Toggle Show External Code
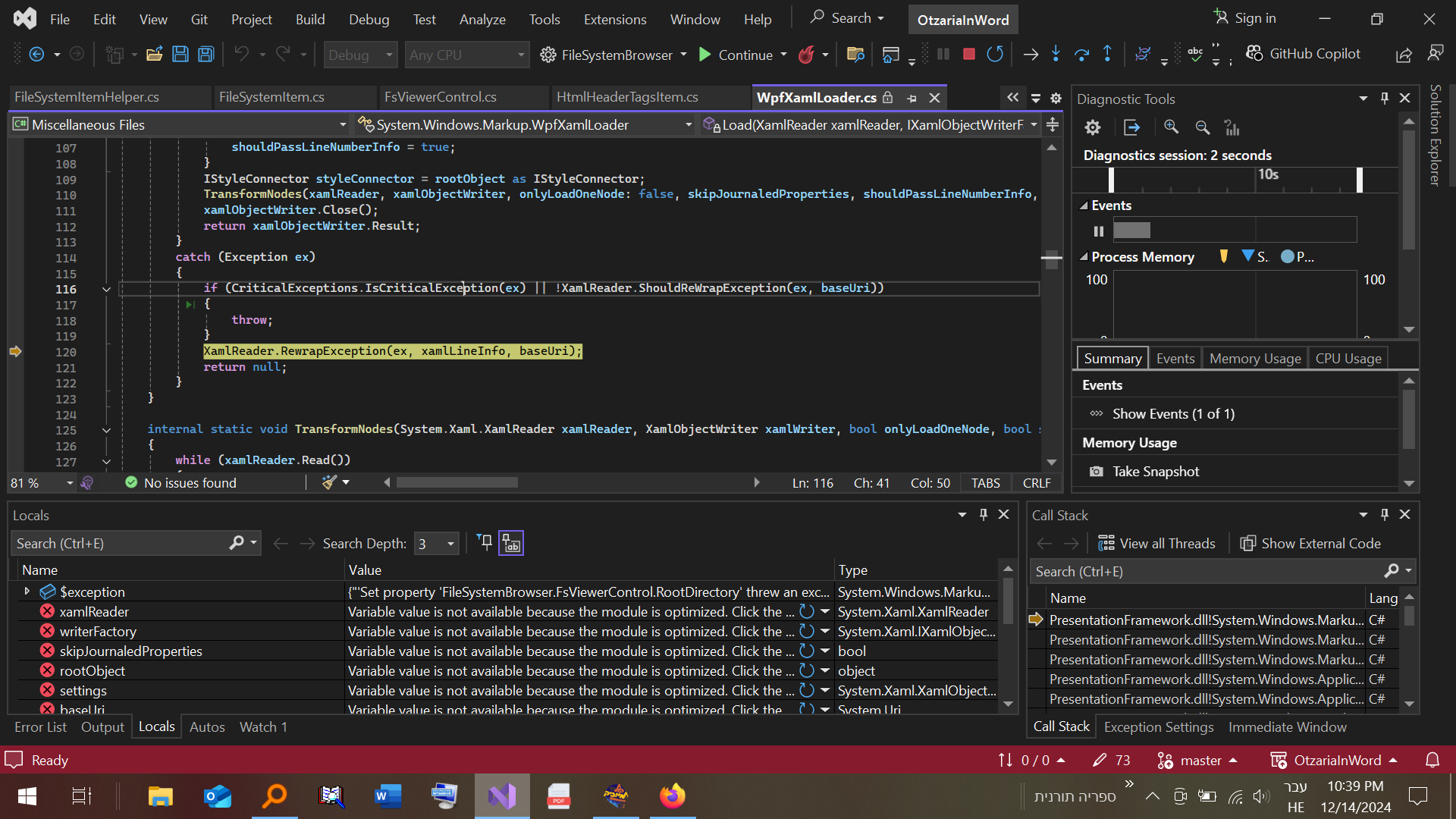The image size is (1456, 819). tap(1310, 543)
